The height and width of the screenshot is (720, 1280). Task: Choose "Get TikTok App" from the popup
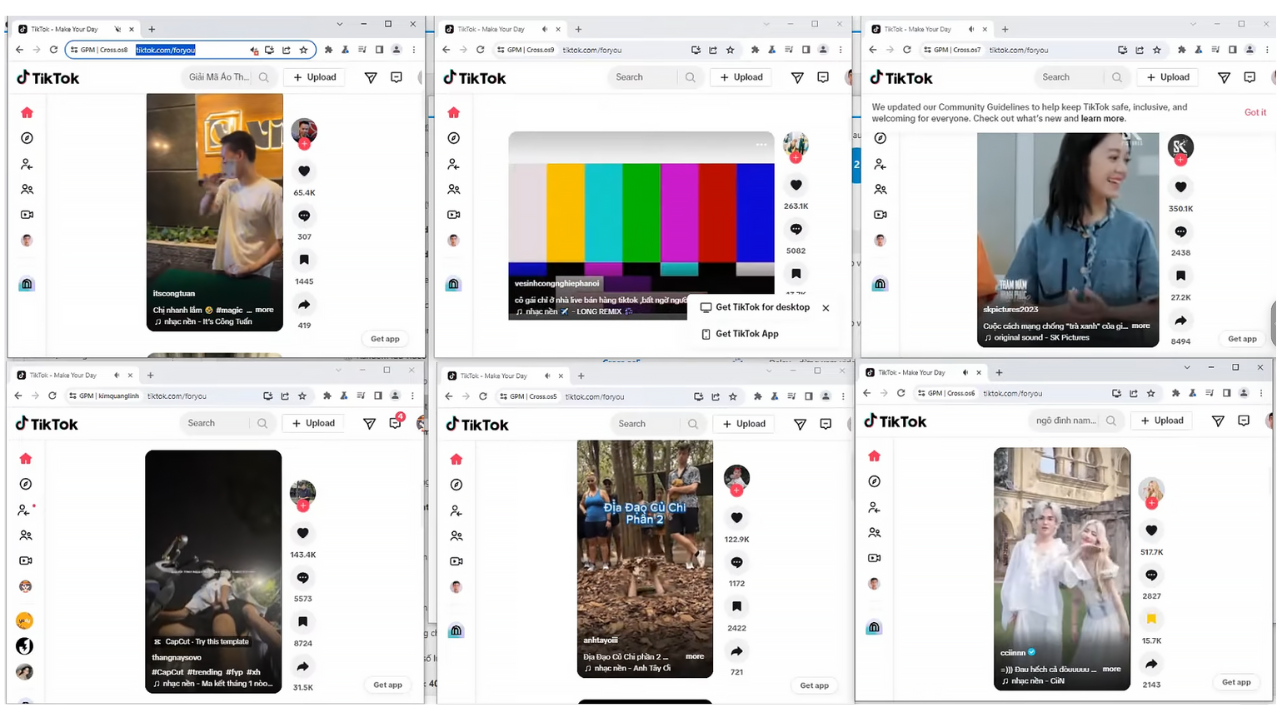[x=747, y=334]
